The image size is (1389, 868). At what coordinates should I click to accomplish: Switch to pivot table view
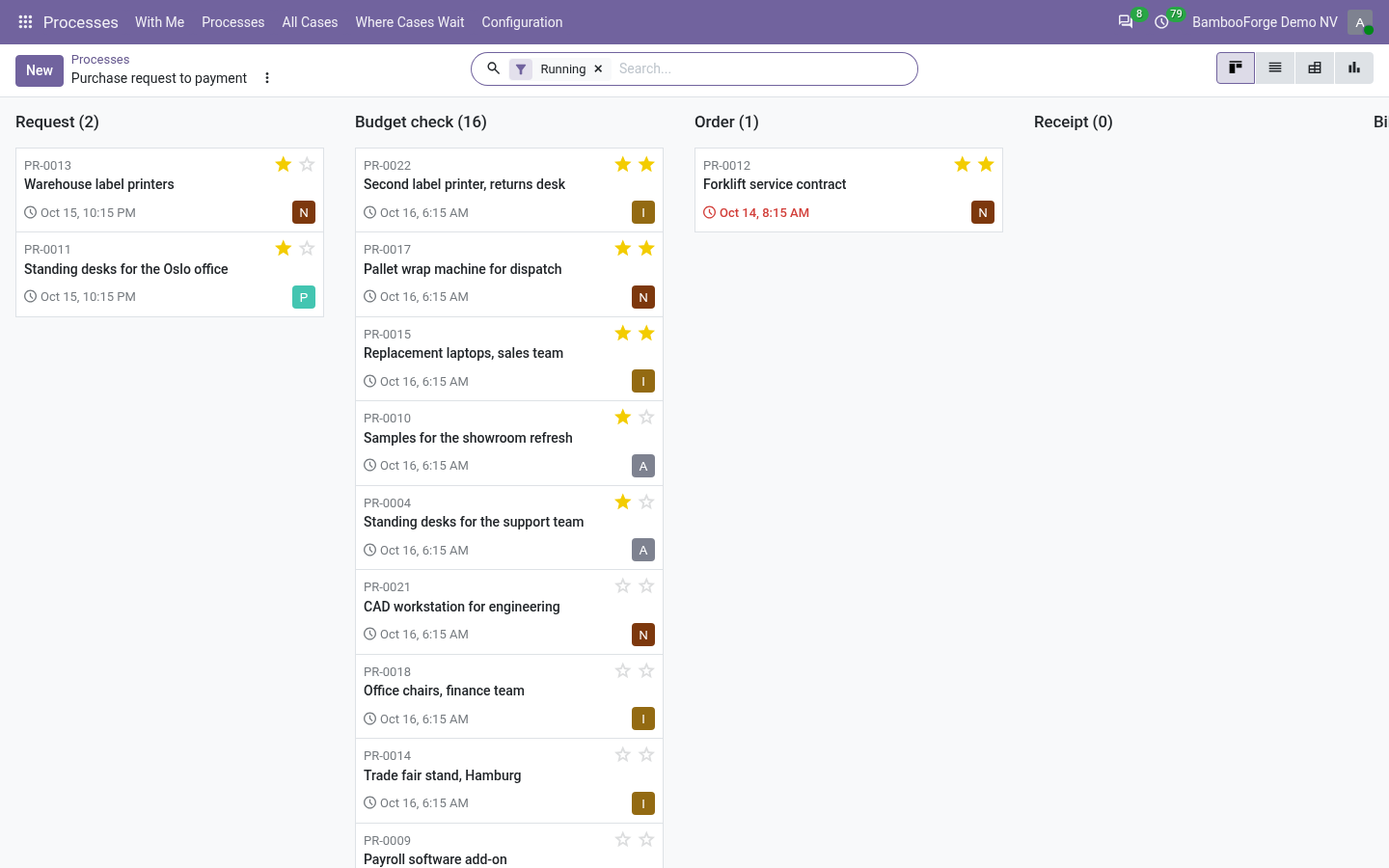(1315, 68)
